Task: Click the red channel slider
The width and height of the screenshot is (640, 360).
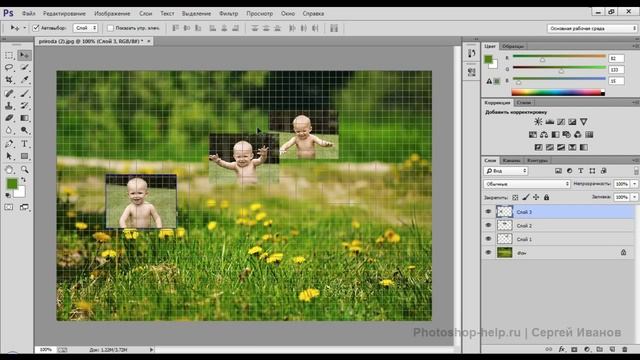Action: click(x=559, y=57)
